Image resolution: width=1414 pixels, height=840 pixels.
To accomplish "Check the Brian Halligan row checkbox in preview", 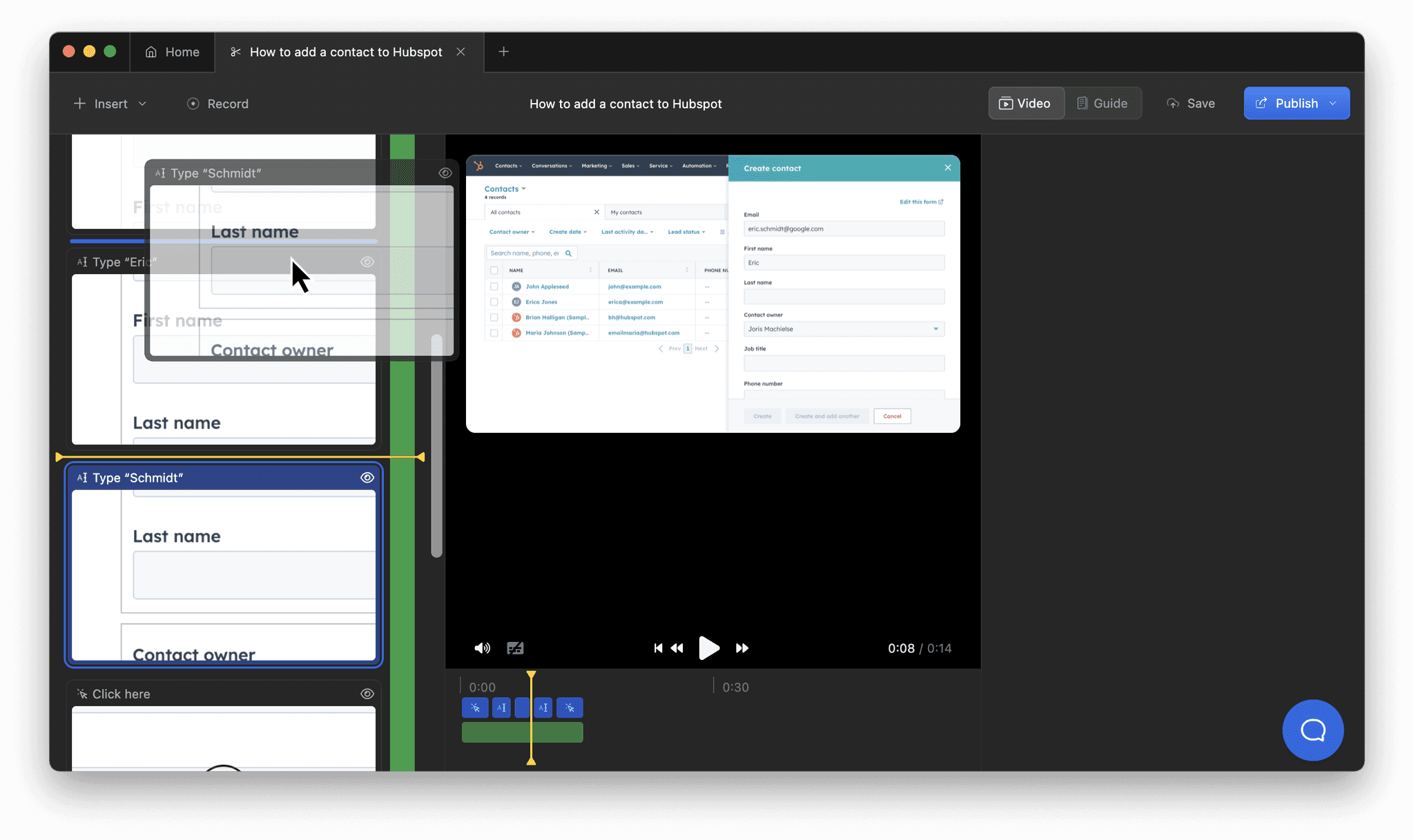I will pos(494,318).
